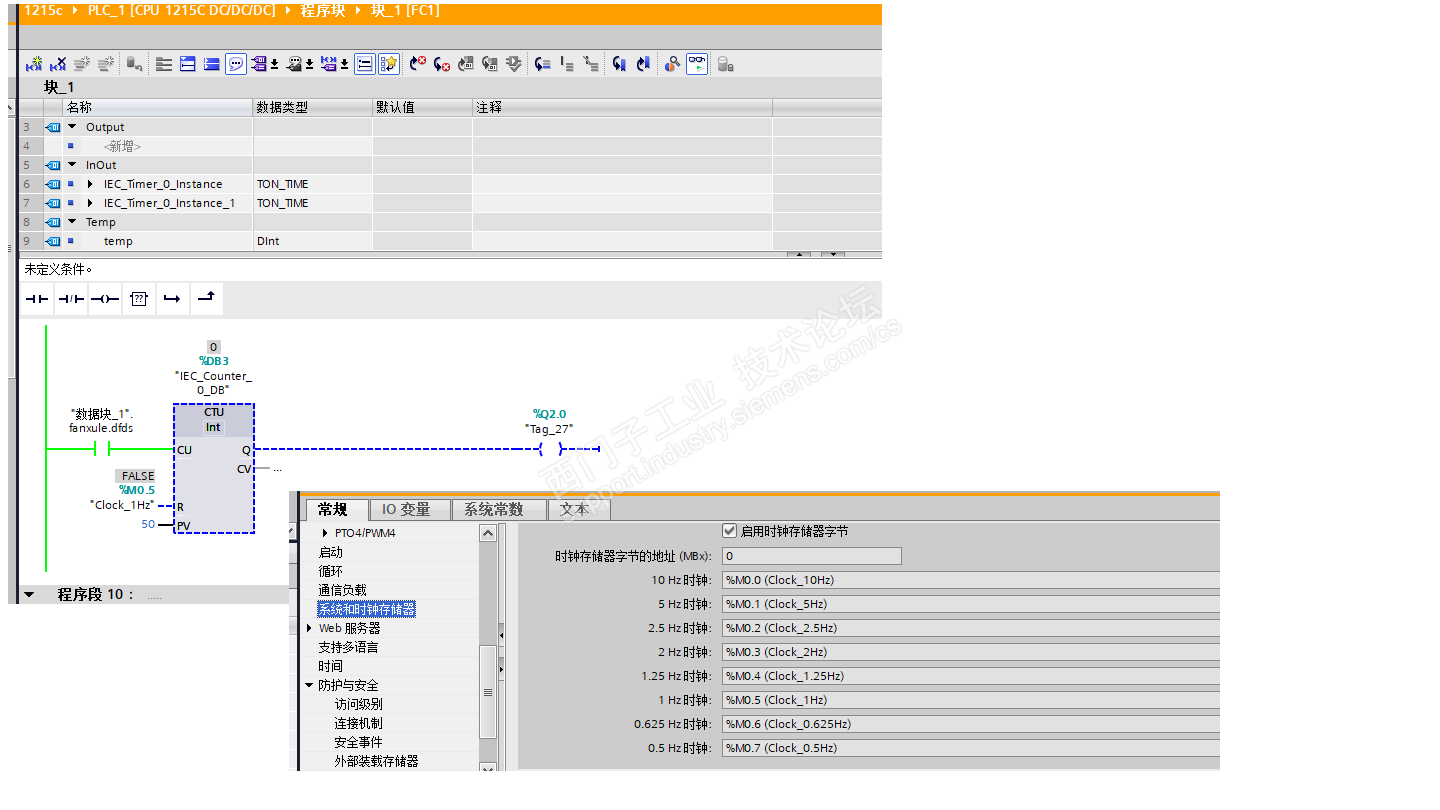Click the 时钟存储器字节的地址 input field
The height and width of the screenshot is (810, 1440).
811,555
